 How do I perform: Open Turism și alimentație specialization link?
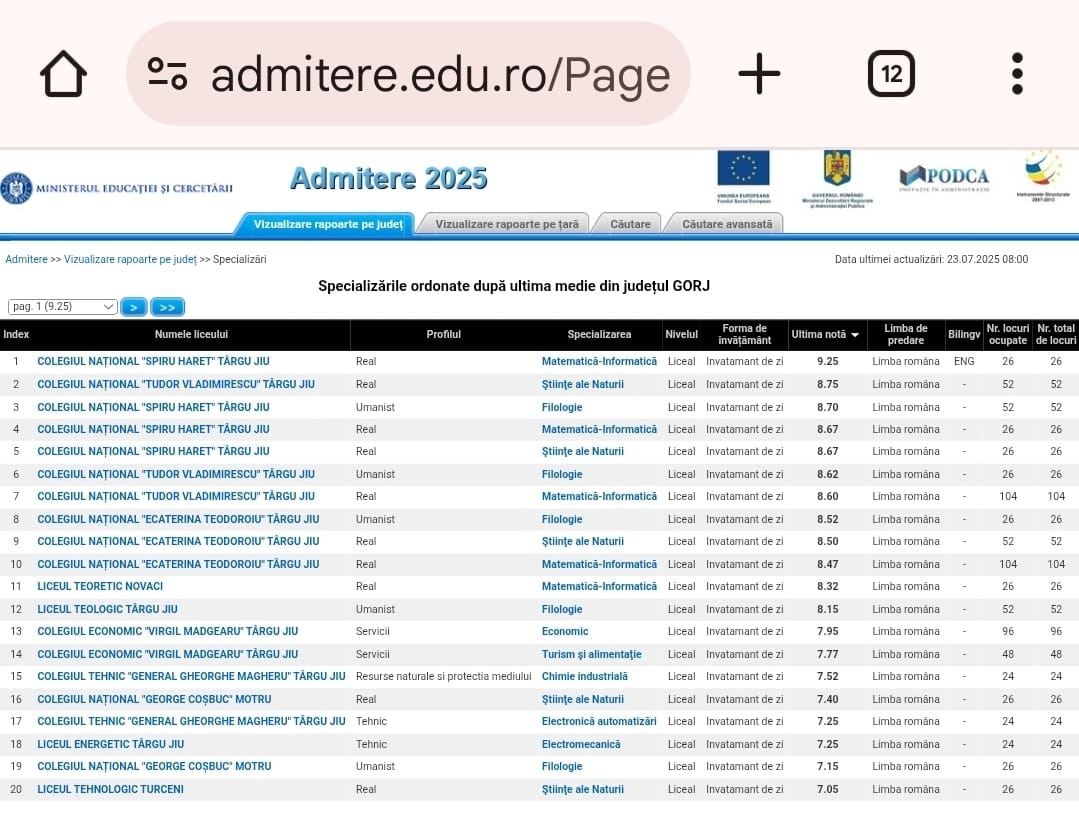coord(591,654)
